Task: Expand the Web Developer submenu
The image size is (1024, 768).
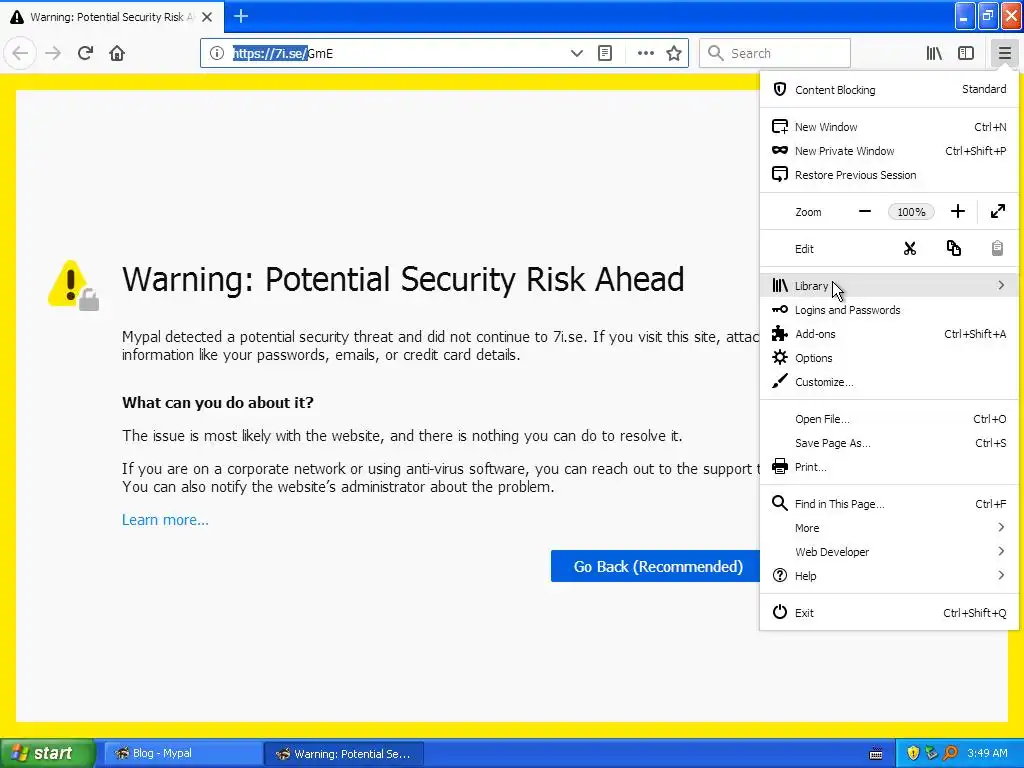Action: [x=889, y=552]
